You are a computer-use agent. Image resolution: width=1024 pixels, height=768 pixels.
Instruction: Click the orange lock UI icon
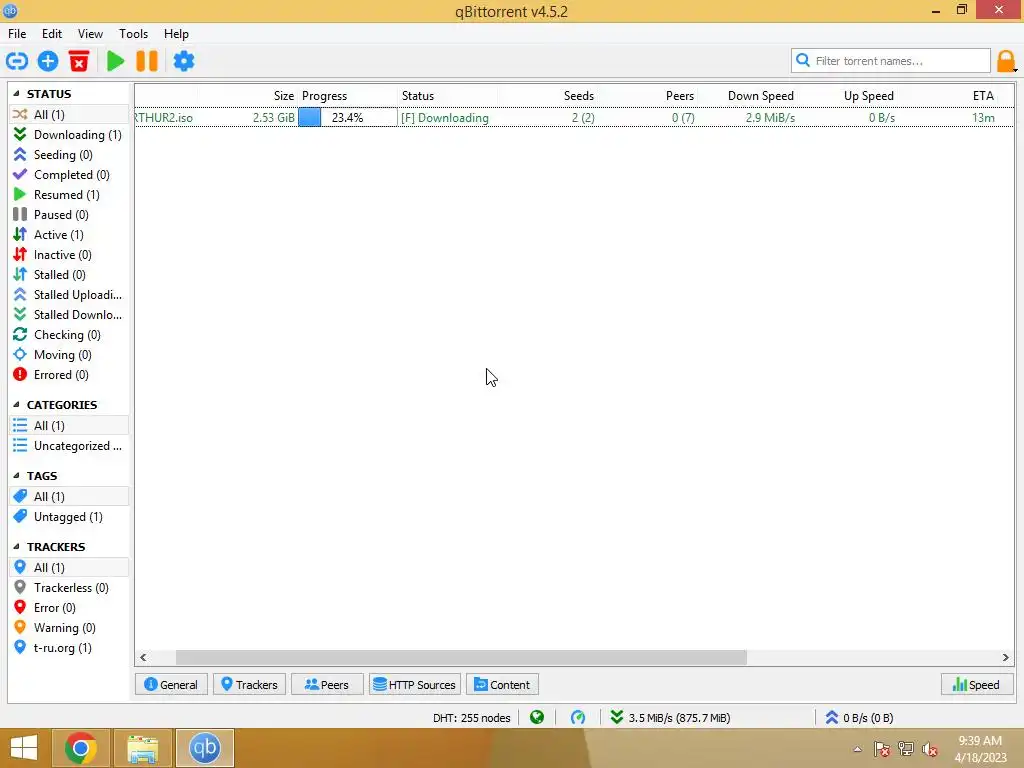pyautogui.click(x=1006, y=61)
